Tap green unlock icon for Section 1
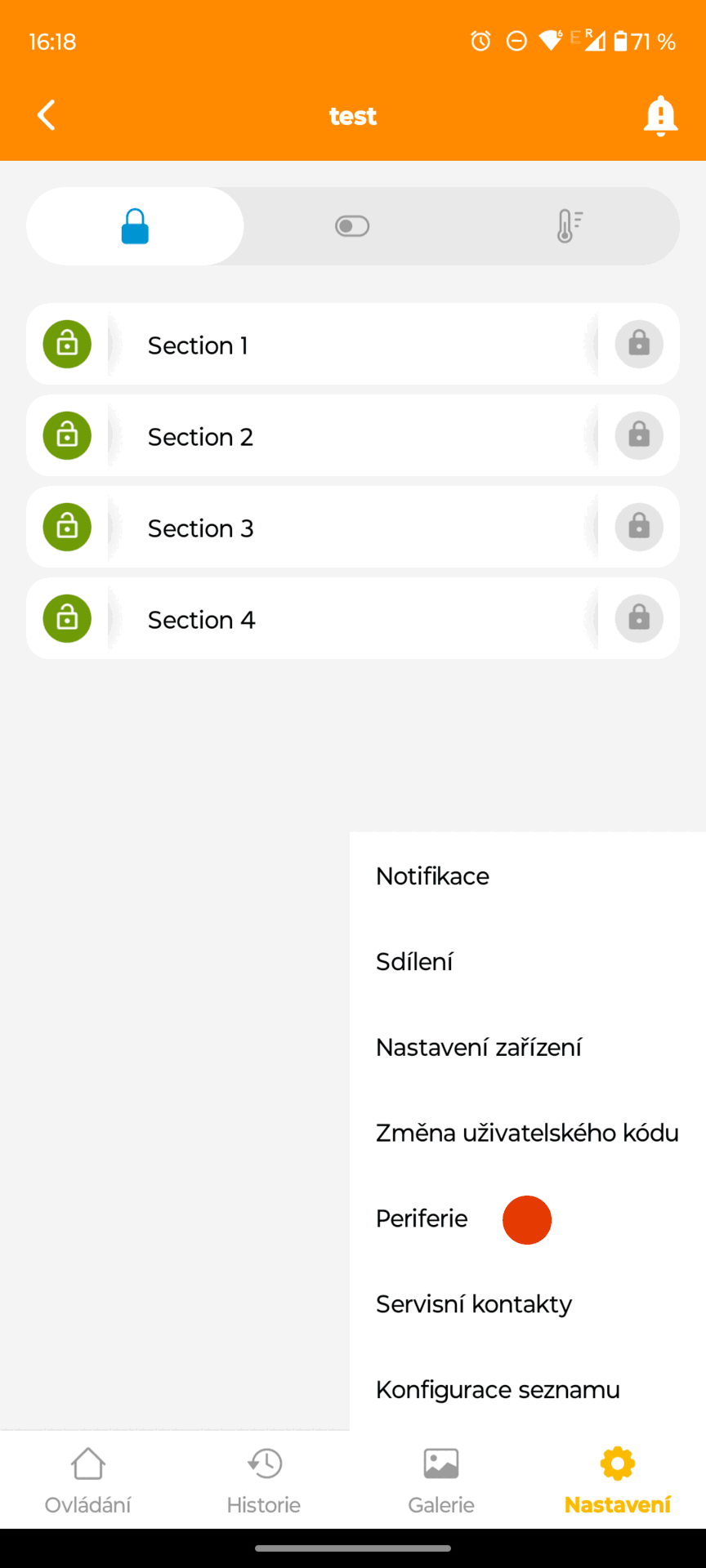The height and width of the screenshot is (1568, 706). (67, 344)
